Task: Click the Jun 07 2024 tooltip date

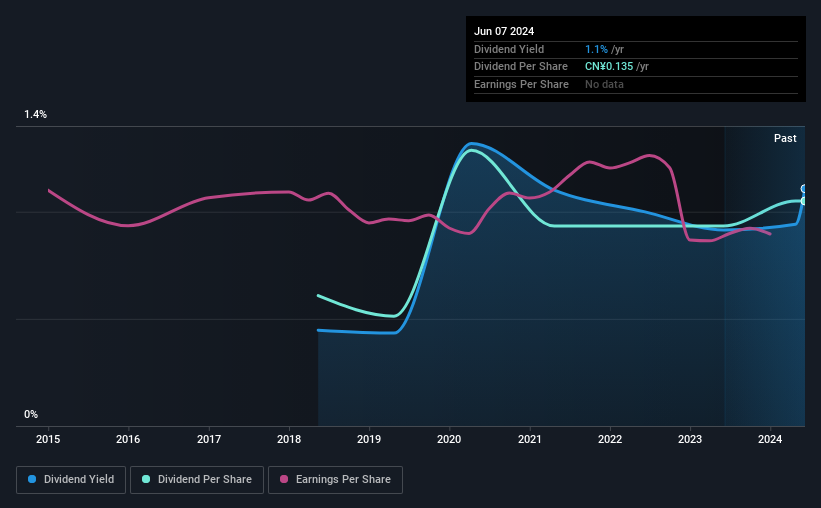Action: pos(504,31)
